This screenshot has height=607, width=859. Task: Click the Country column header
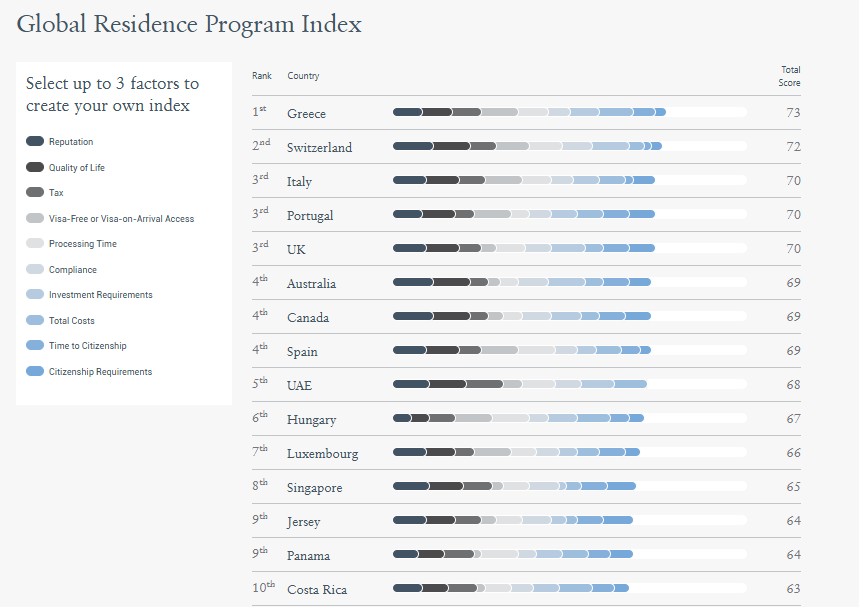tap(303, 77)
